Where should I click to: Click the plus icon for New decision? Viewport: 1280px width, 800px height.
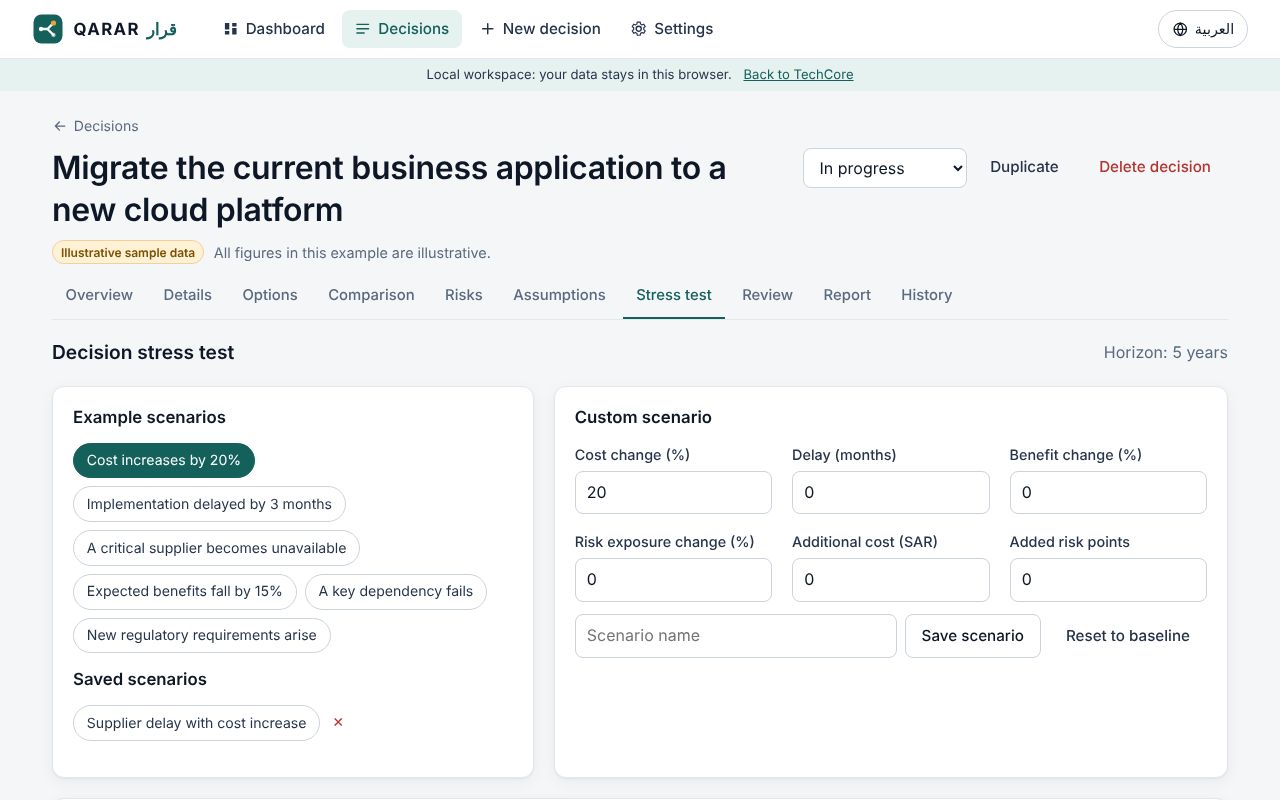tap(488, 29)
